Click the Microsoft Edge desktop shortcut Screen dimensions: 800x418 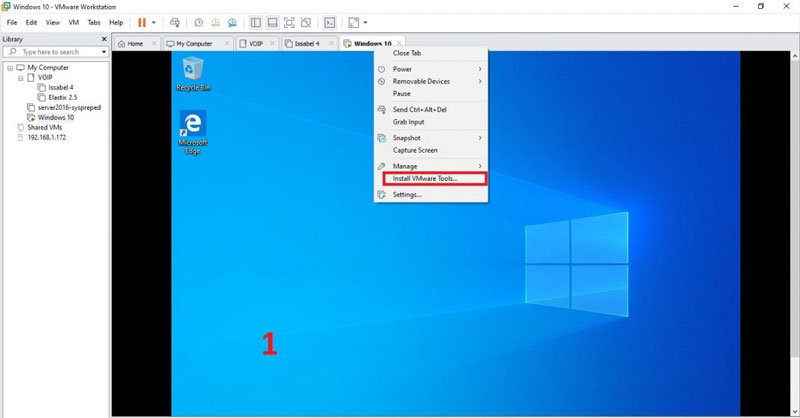click(193, 133)
